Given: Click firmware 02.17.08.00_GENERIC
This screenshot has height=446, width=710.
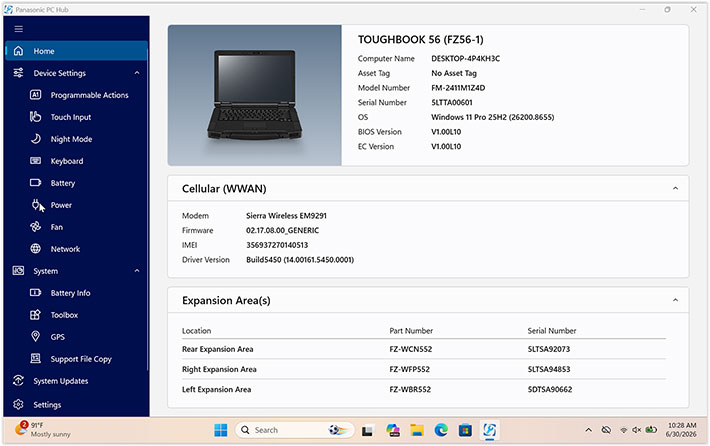Looking at the screenshot, I should [282, 230].
